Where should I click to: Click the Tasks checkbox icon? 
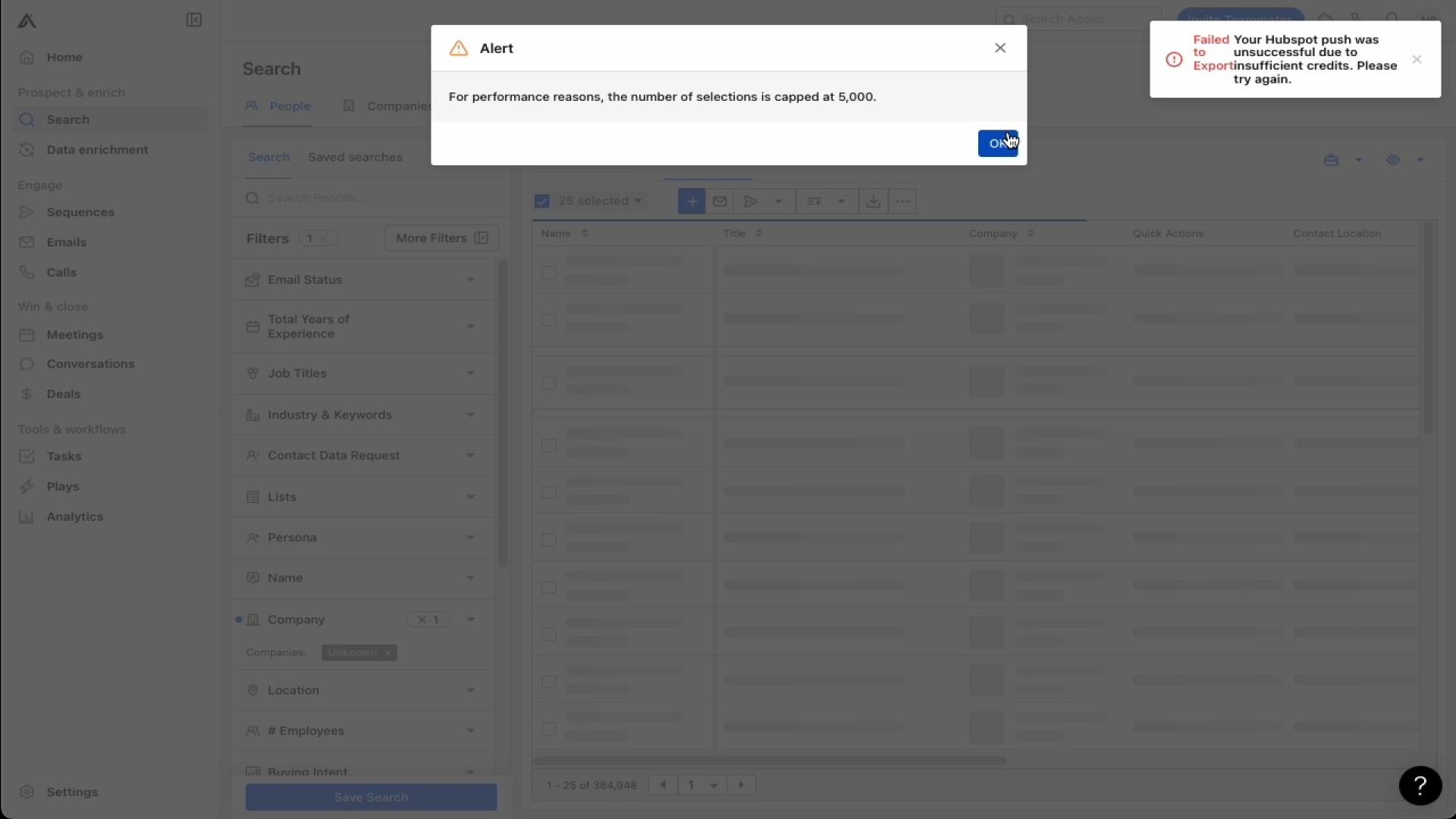click(x=27, y=457)
